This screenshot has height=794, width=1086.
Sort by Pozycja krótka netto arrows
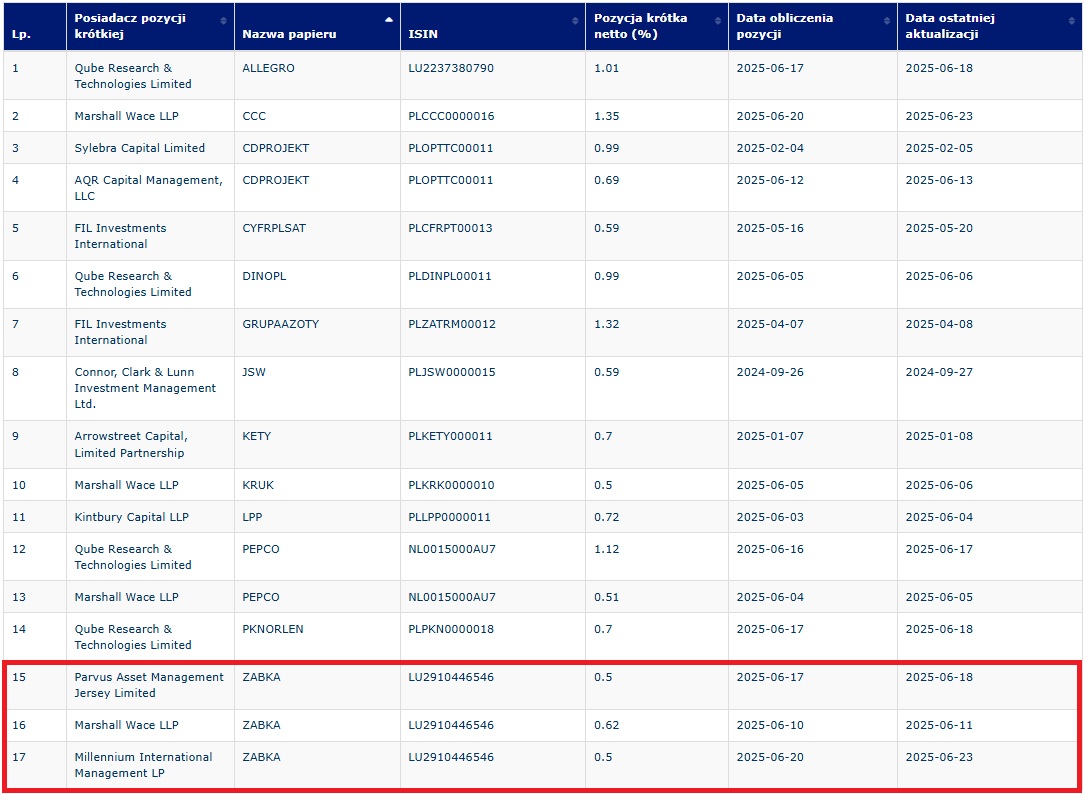pos(718,21)
